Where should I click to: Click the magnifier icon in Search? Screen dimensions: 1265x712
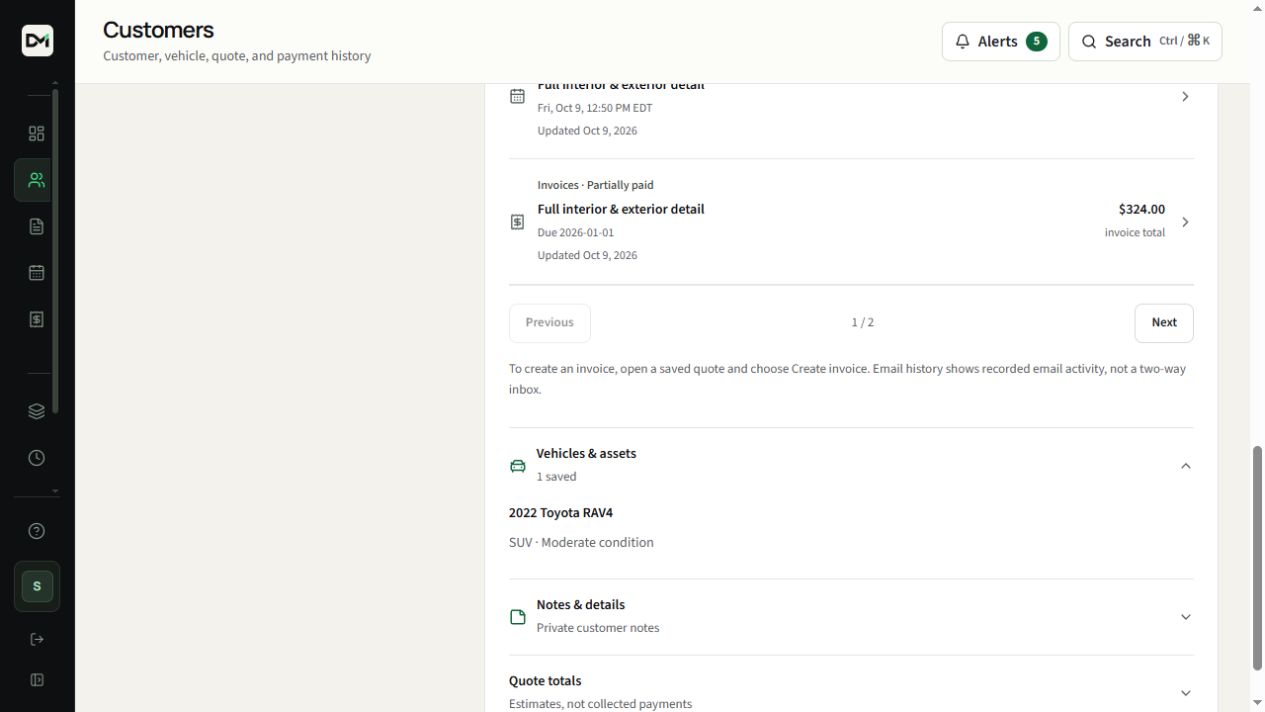[x=1089, y=41]
